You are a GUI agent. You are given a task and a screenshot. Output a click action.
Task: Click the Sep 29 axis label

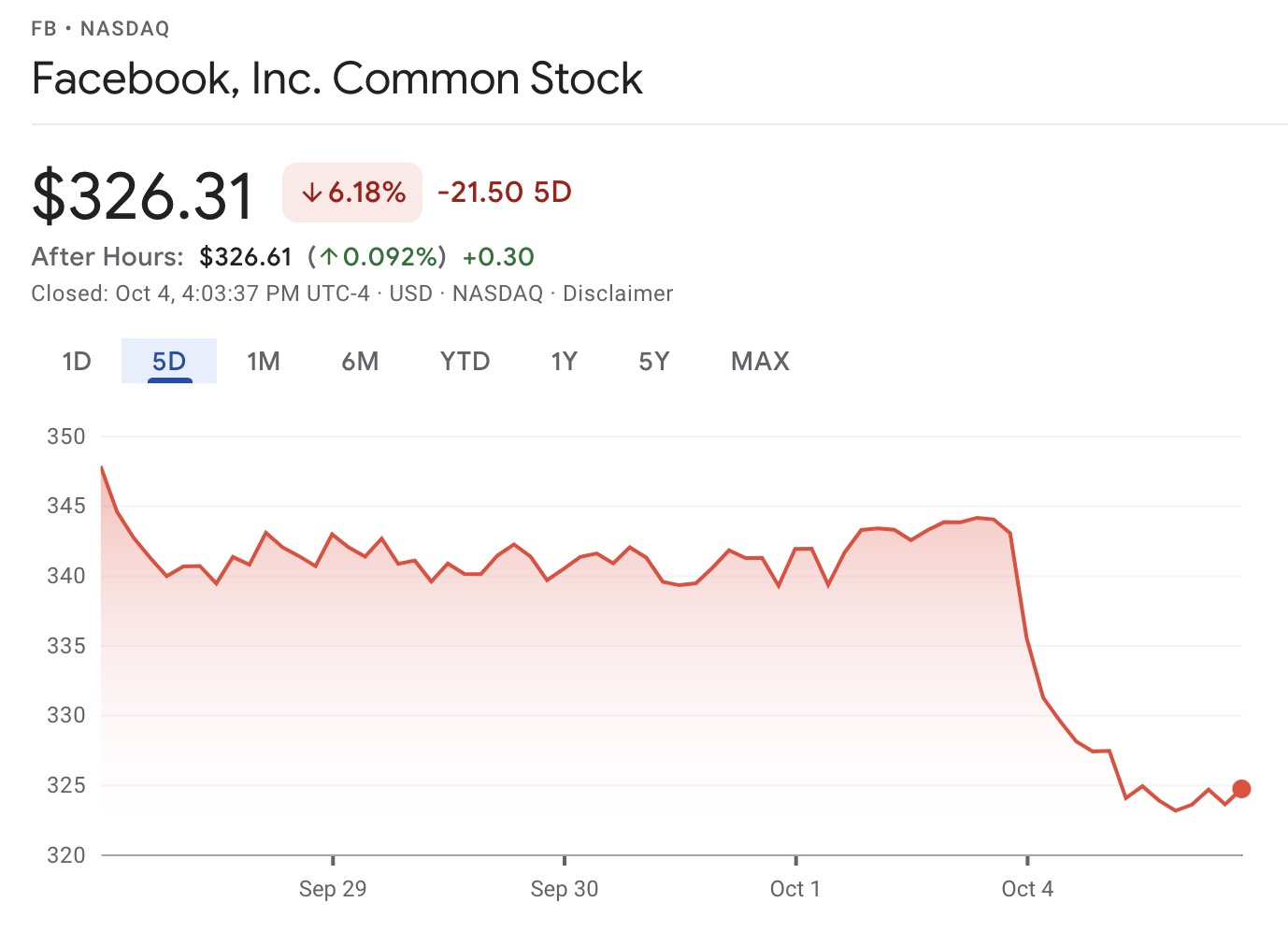[333, 889]
